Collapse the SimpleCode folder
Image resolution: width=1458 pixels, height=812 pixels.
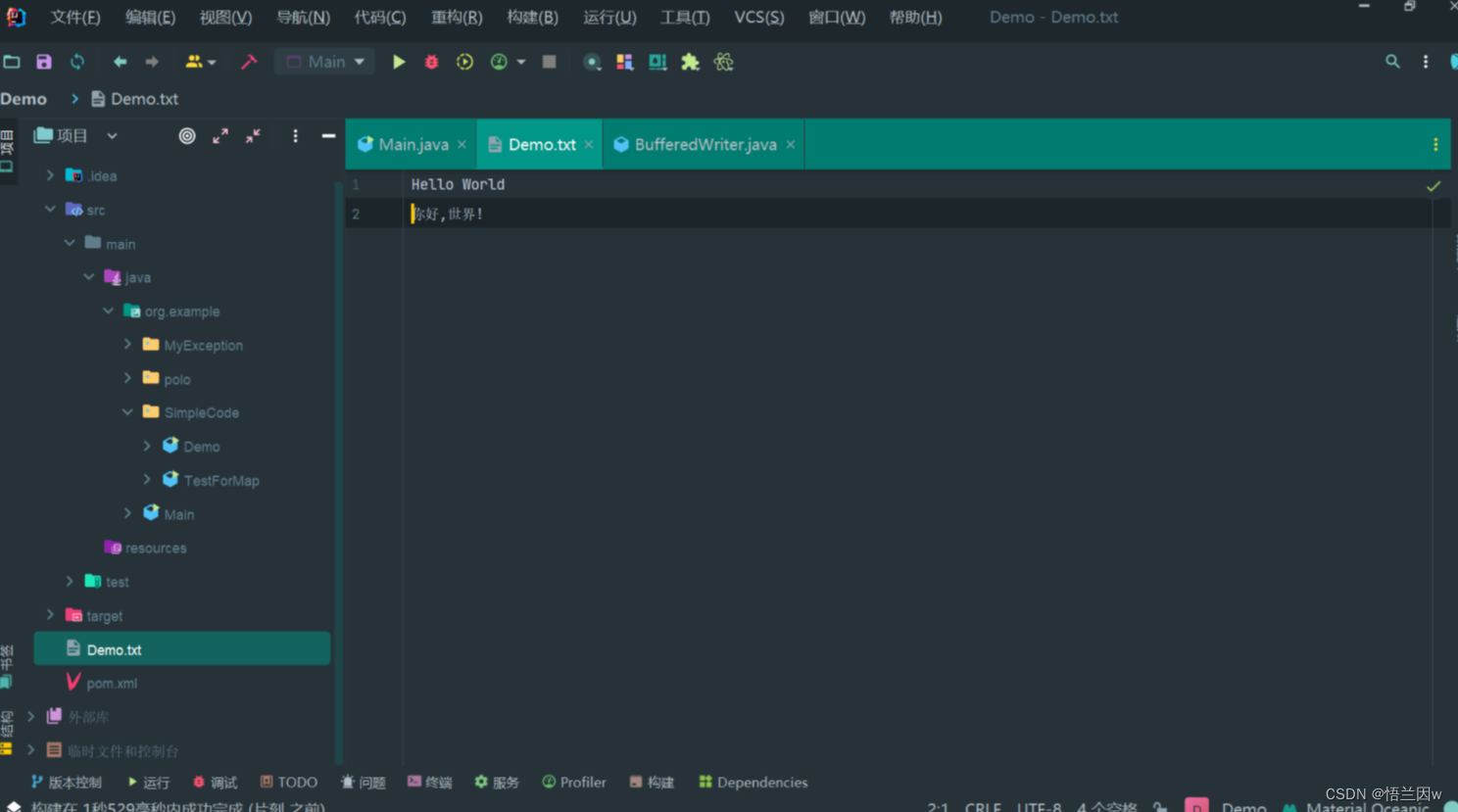[127, 412]
